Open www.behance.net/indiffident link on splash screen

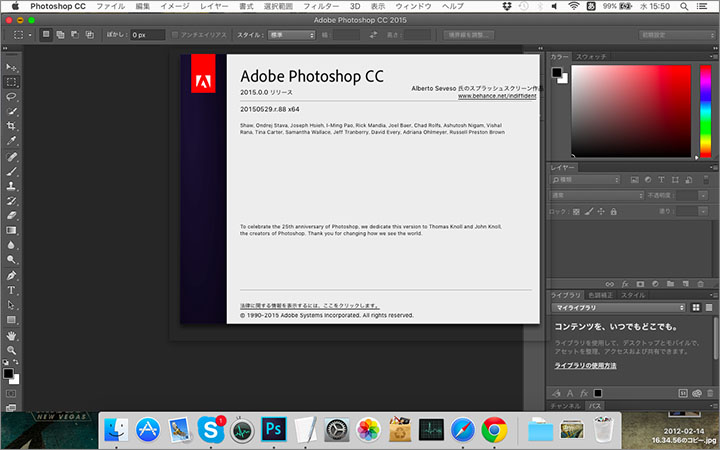tap(497, 96)
